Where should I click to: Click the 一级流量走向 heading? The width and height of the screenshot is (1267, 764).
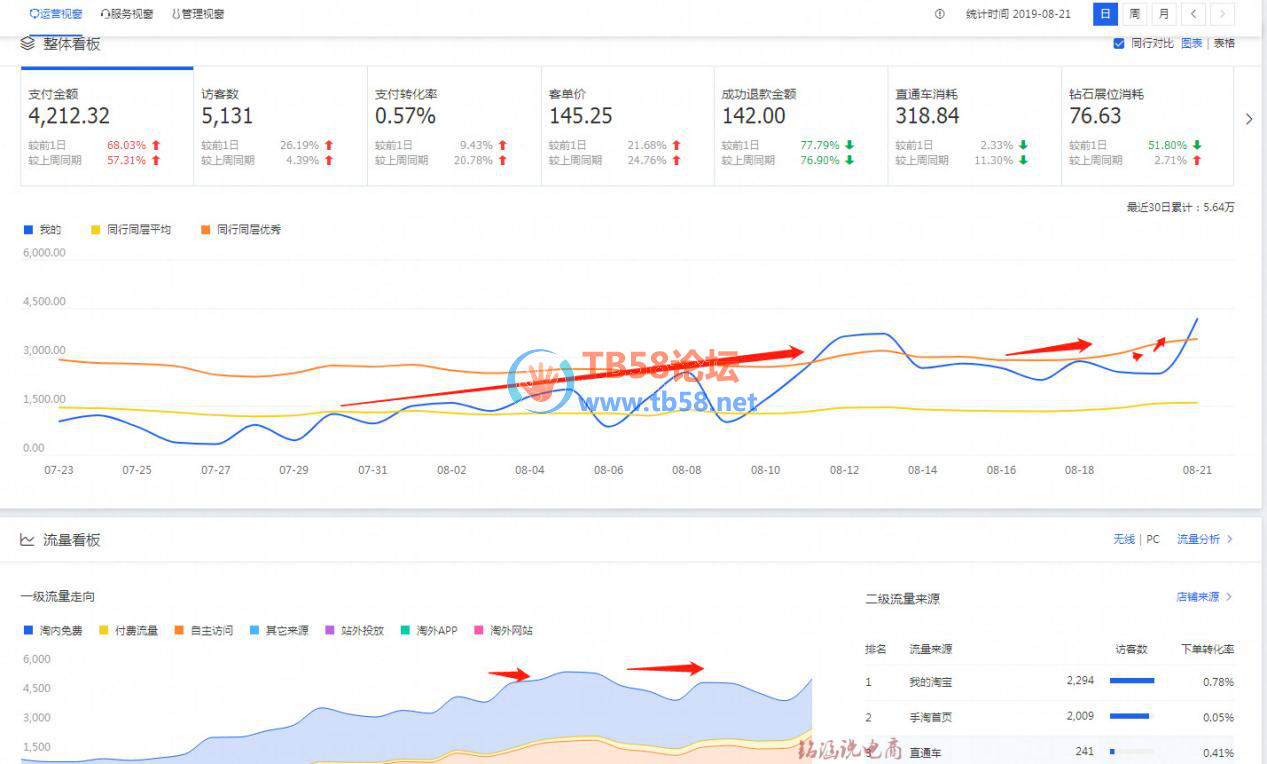pos(57,596)
